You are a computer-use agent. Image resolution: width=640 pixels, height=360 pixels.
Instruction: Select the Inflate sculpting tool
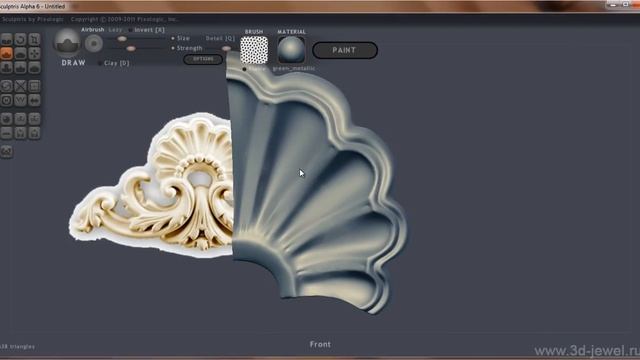pos(7,67)
